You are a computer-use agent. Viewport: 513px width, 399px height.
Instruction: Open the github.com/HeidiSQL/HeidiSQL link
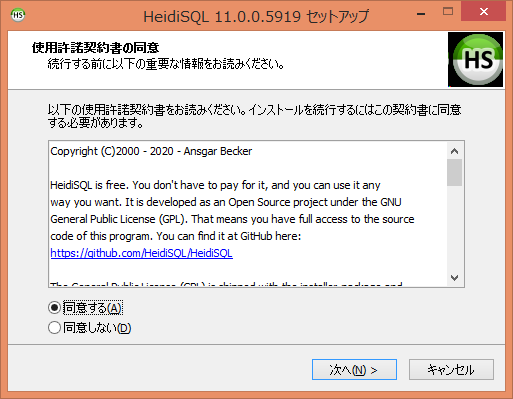click(x=141, y=253)
